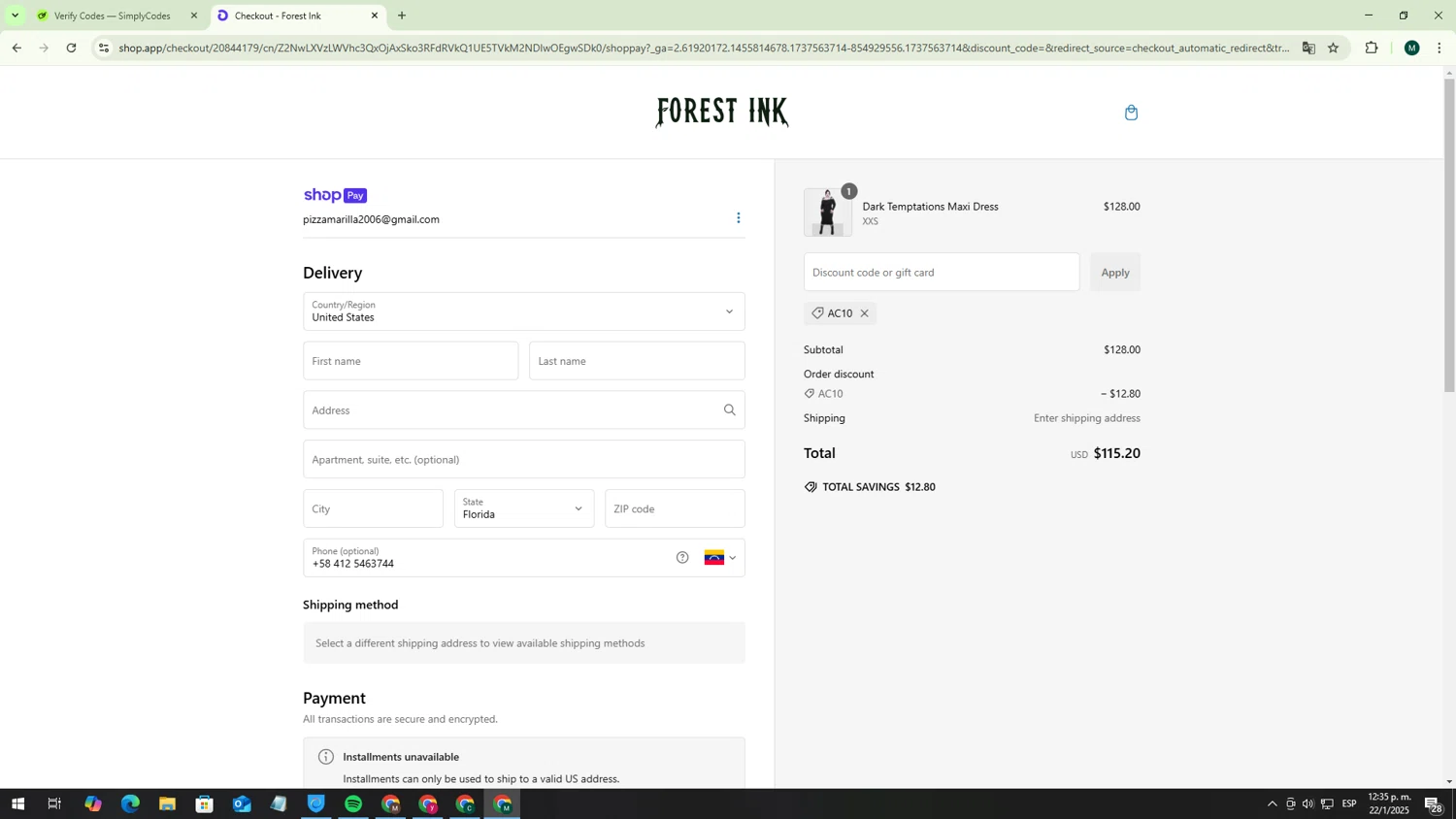The height and width of the screenshot is (819, 1456).
Task: Open the translate page icon
Action: [1308, 48]
